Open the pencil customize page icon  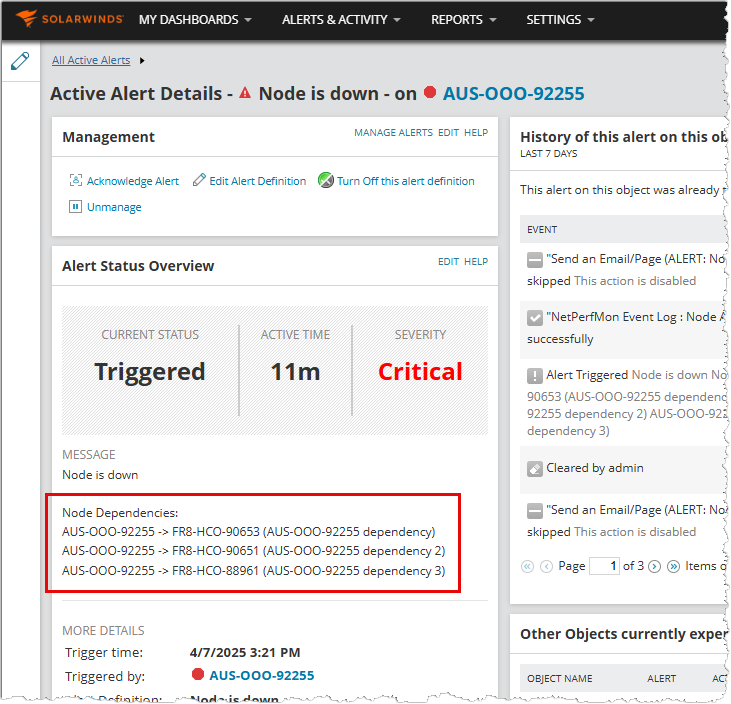coord(20,61)
